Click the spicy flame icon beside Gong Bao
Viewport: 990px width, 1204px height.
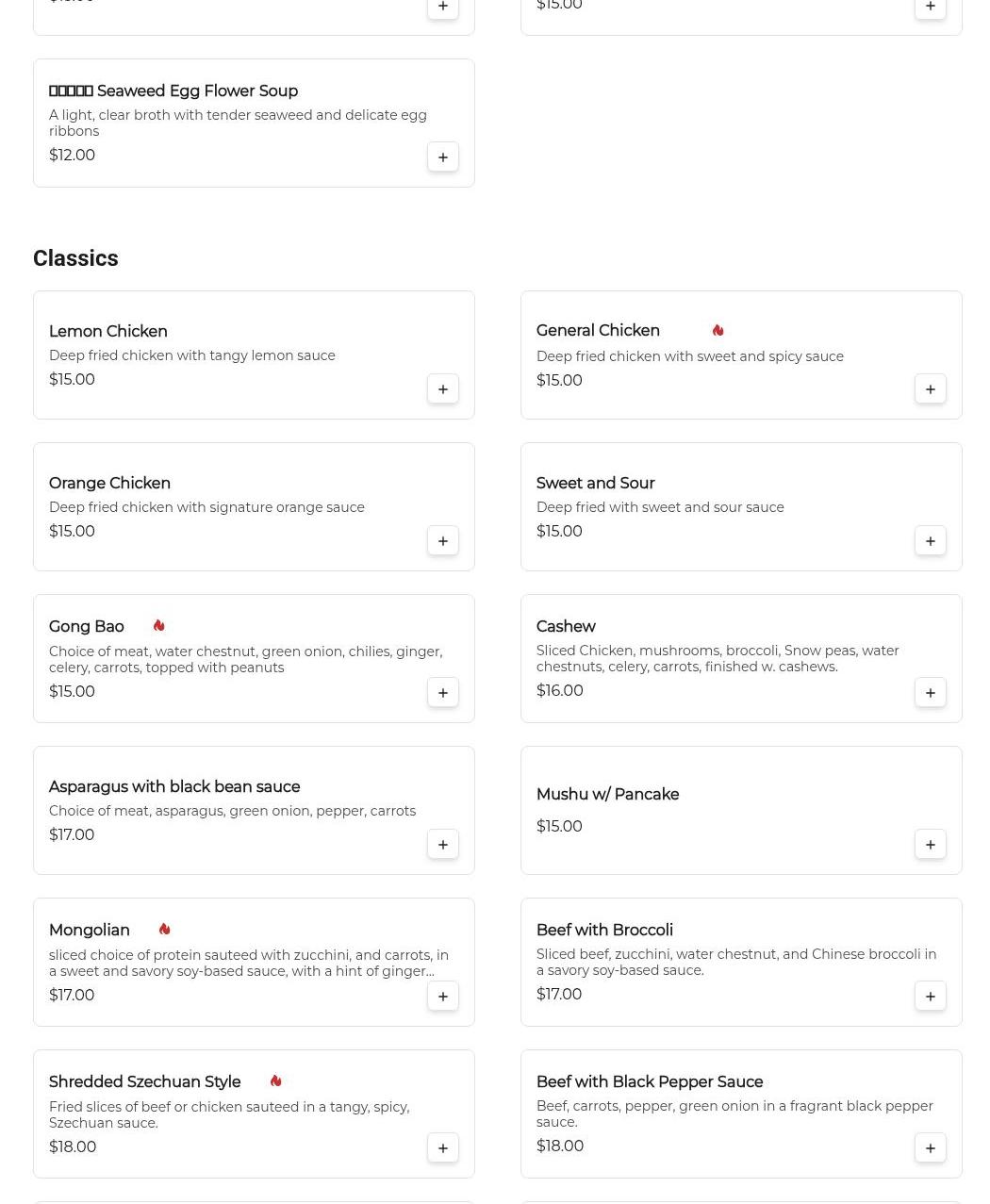158,626
